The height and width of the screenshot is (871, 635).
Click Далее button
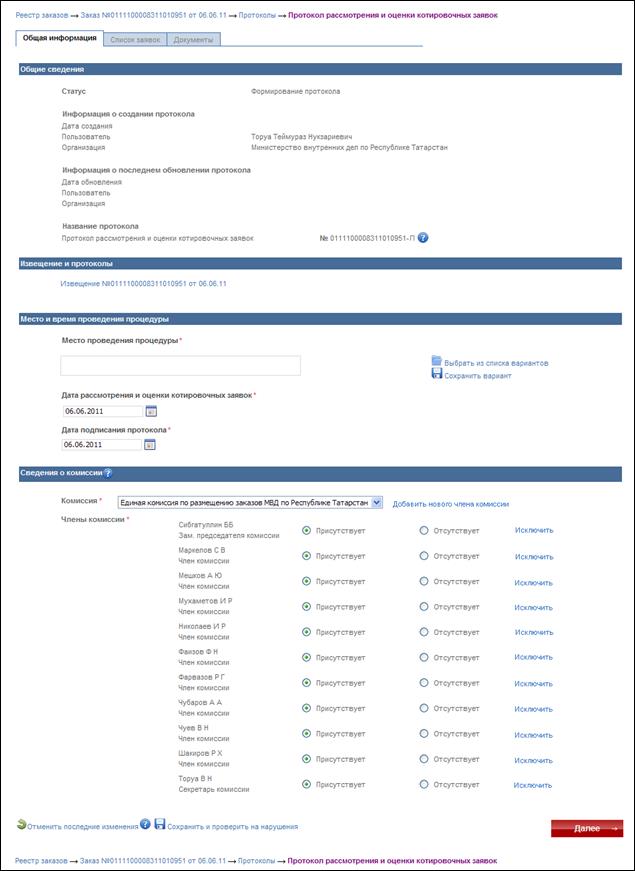pyautogui.click(x=587, y=828)
